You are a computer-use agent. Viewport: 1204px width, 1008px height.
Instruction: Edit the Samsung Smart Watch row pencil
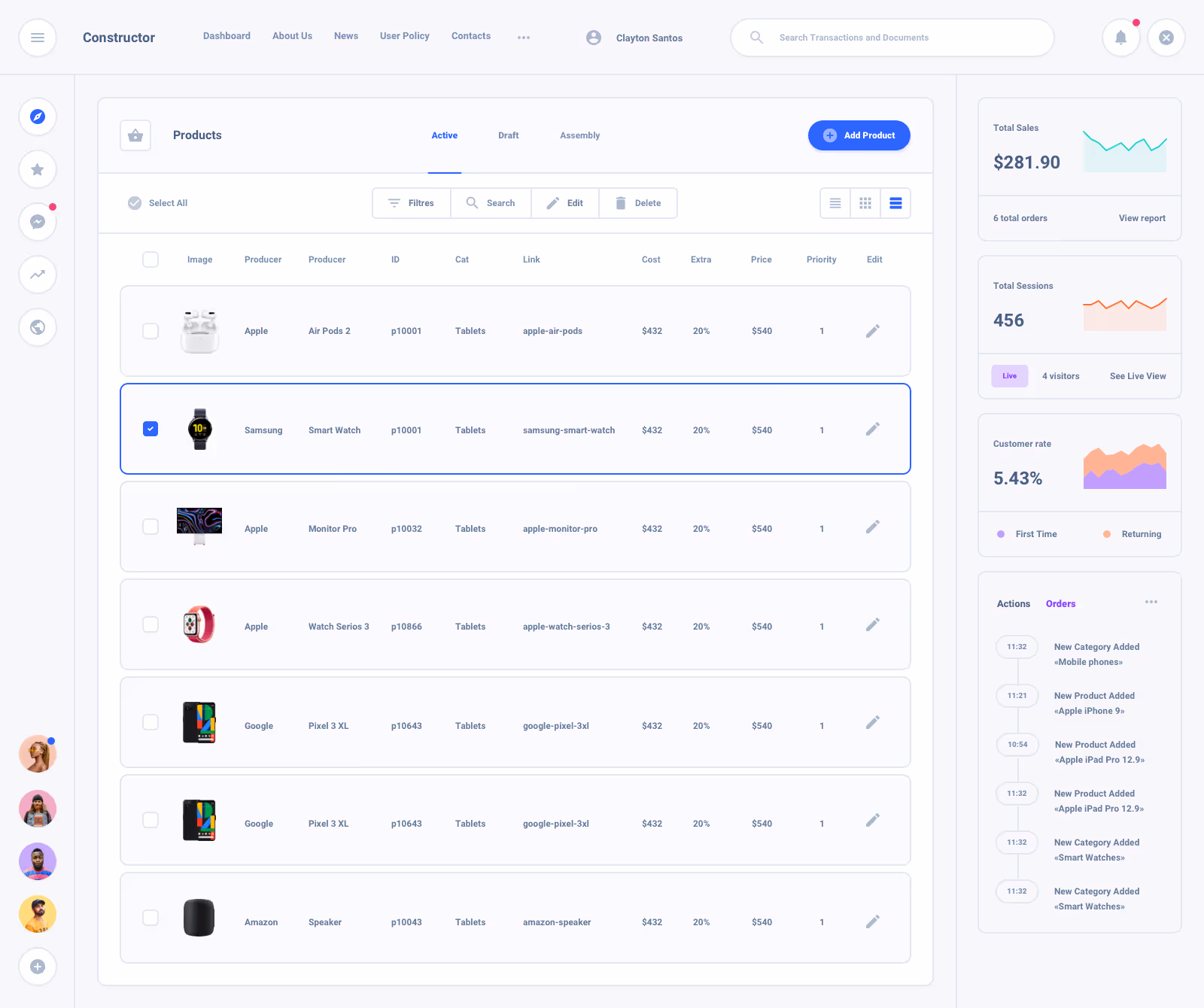pos(873,429)
